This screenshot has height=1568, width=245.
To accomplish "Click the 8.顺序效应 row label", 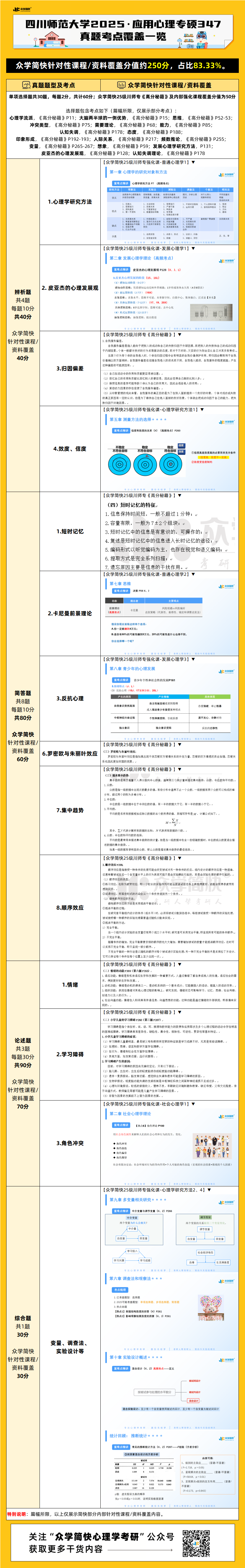I will [70, 908].
